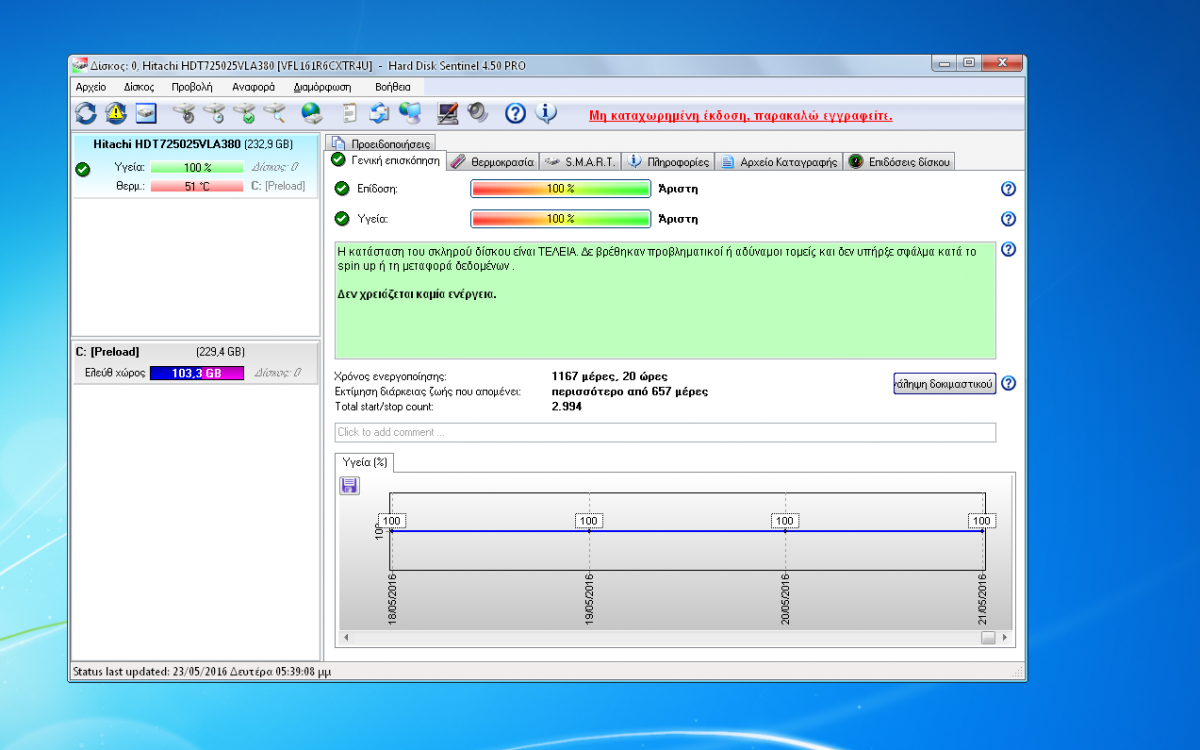Click the disk with magnifying glass icon
This screenshot has width=1200, height=750.
point(275,113)
